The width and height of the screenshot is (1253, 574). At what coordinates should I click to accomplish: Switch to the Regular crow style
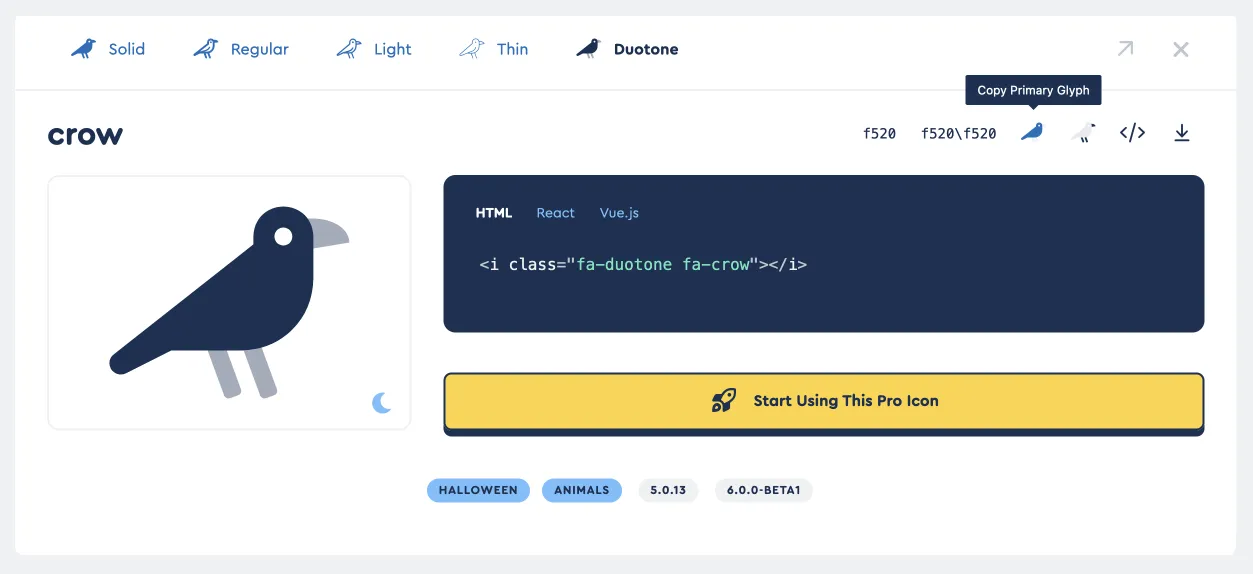tap(241, 49)
